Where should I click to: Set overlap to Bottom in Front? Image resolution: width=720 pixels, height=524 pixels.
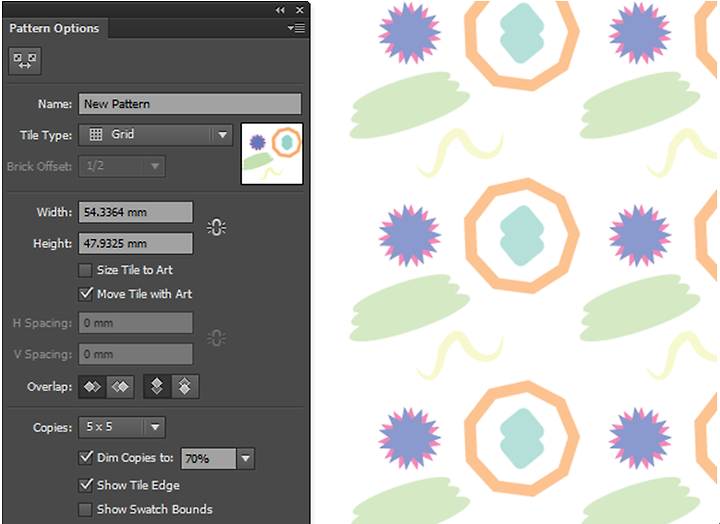(185, 387)
